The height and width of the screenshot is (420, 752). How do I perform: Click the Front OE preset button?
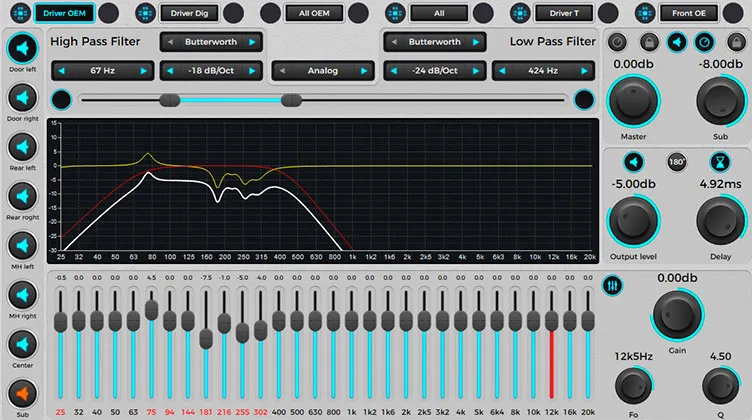689,13
